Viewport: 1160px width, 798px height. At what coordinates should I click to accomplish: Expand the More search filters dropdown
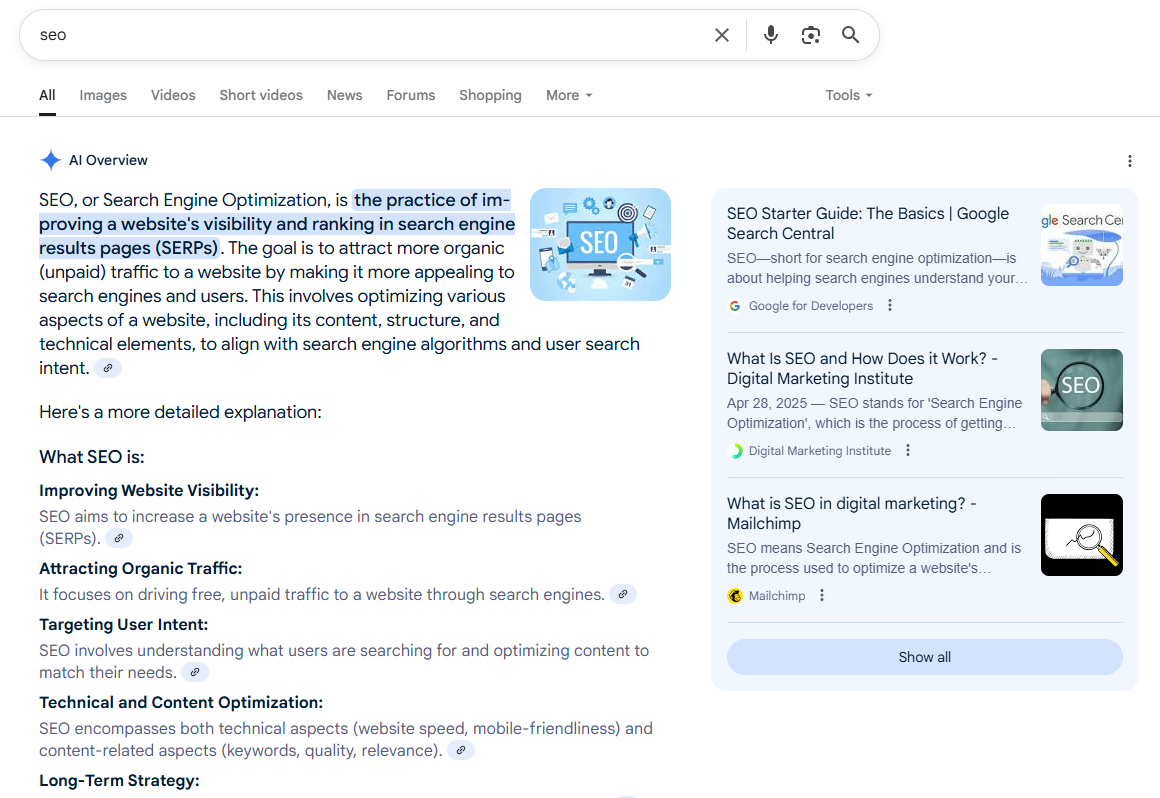(569, 95)
